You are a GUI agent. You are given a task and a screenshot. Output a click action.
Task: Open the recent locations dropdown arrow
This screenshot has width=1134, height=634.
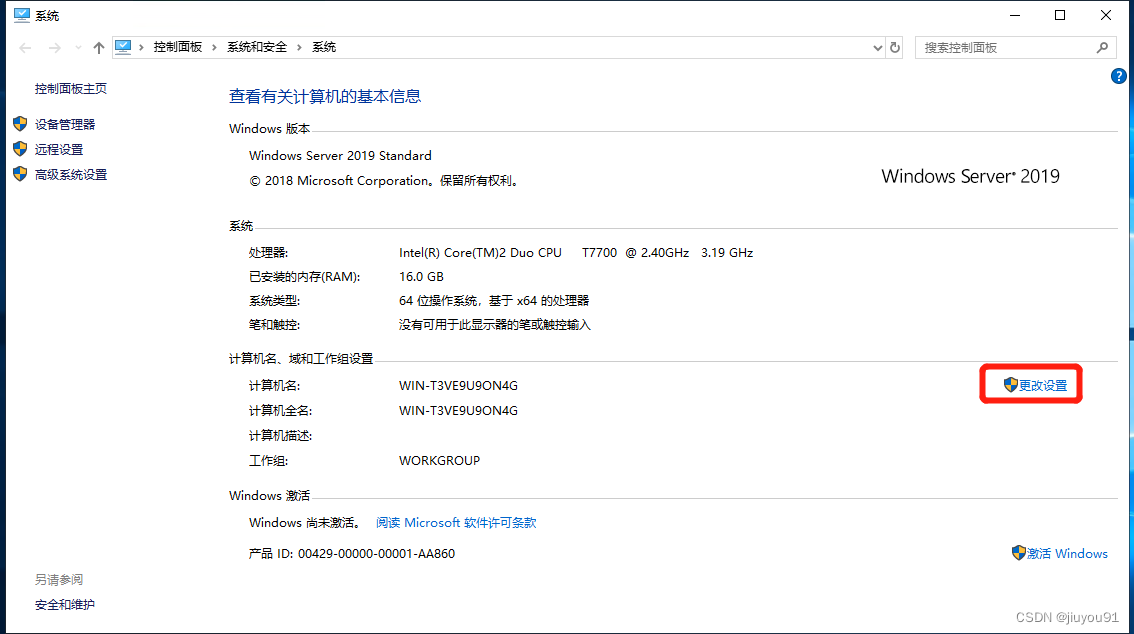click(x=77, y=48)
